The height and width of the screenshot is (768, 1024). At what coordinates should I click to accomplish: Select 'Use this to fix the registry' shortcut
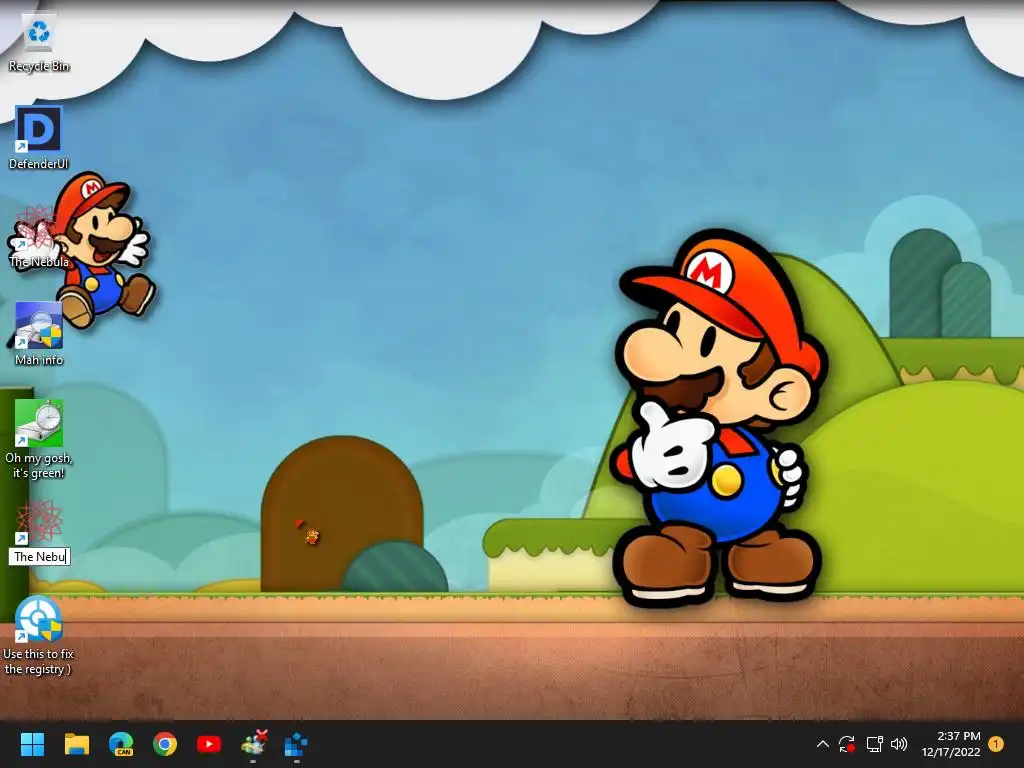click(x=39, y=635)
